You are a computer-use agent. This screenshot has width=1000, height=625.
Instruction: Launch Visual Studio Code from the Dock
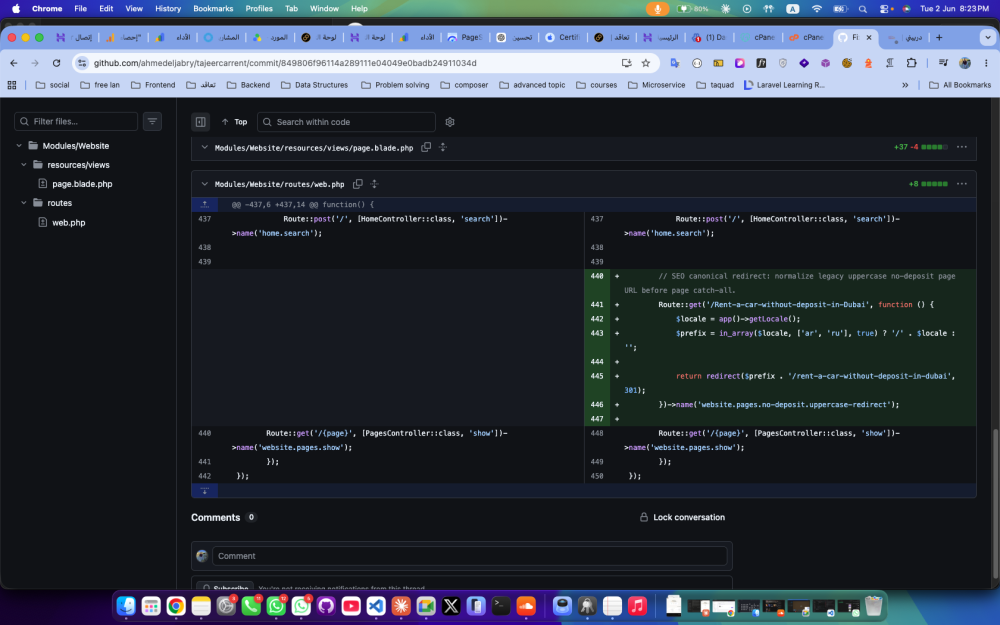(x=376, y=606)
